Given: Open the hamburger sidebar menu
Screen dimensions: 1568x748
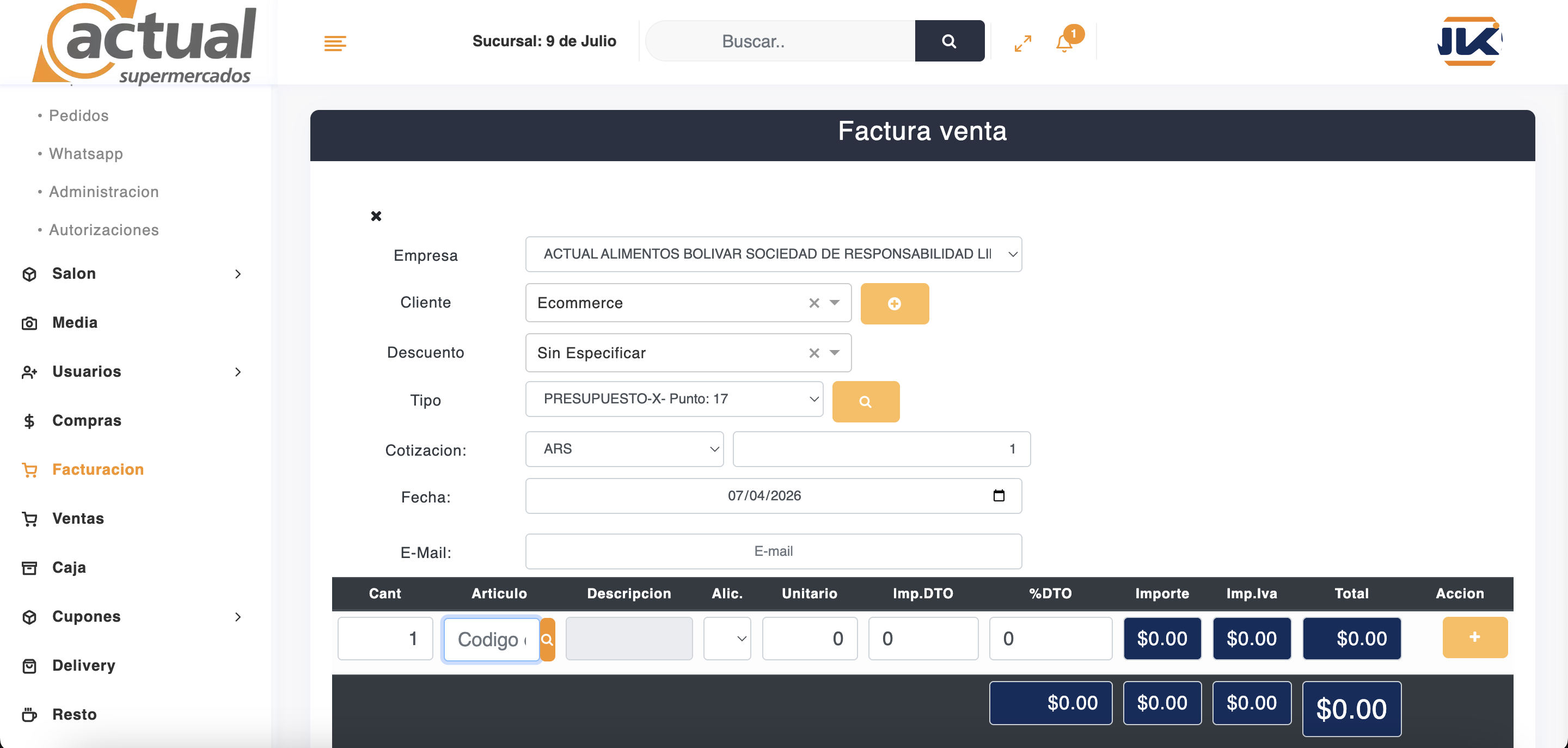Looking at the screenshot, I should pyautogui.click(x=335, y=42).
